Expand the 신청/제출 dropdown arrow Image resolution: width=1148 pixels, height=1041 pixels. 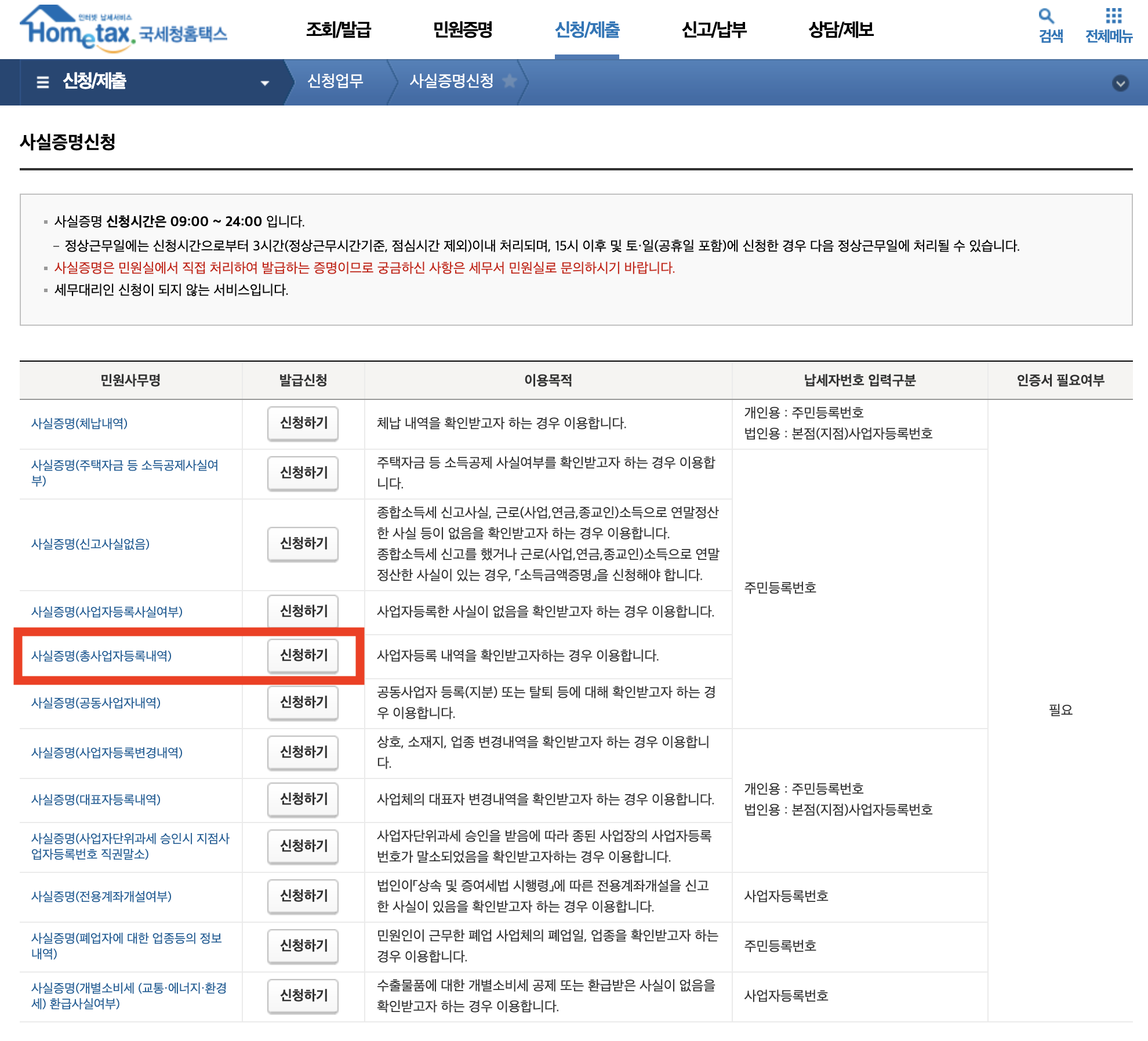coord(265,83)
